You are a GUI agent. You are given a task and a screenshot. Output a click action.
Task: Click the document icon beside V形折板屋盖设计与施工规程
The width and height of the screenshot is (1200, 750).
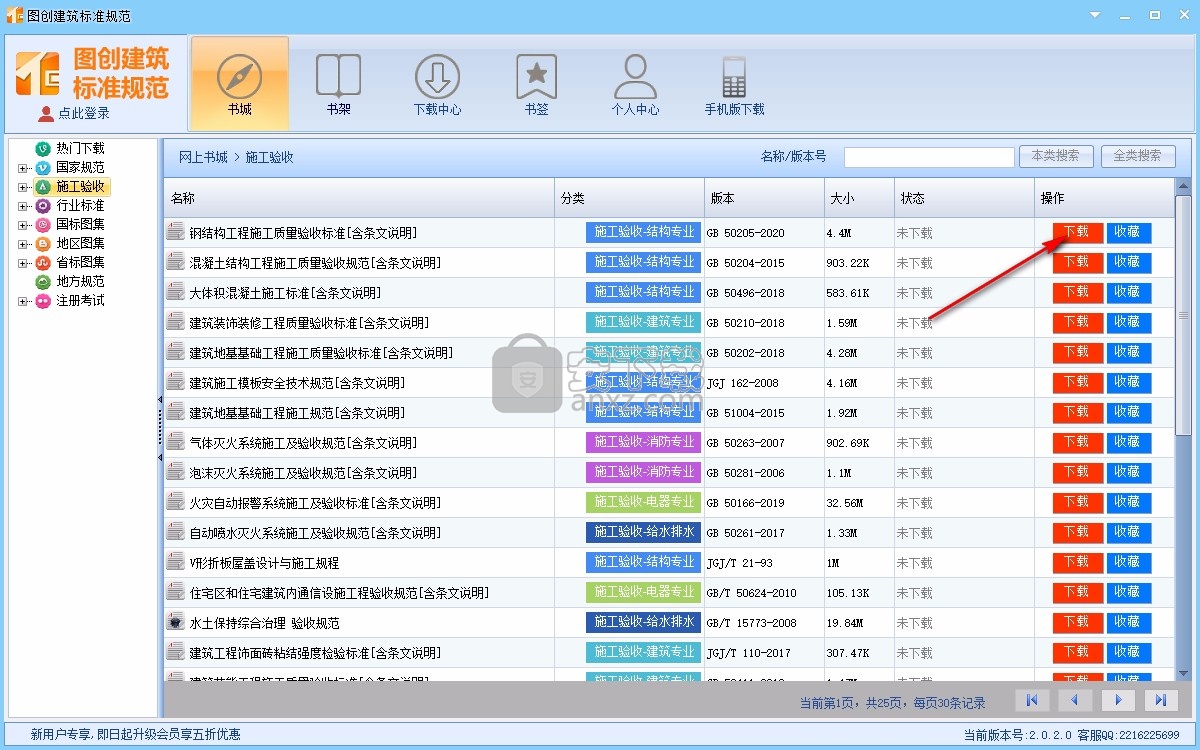pos(176,562)
